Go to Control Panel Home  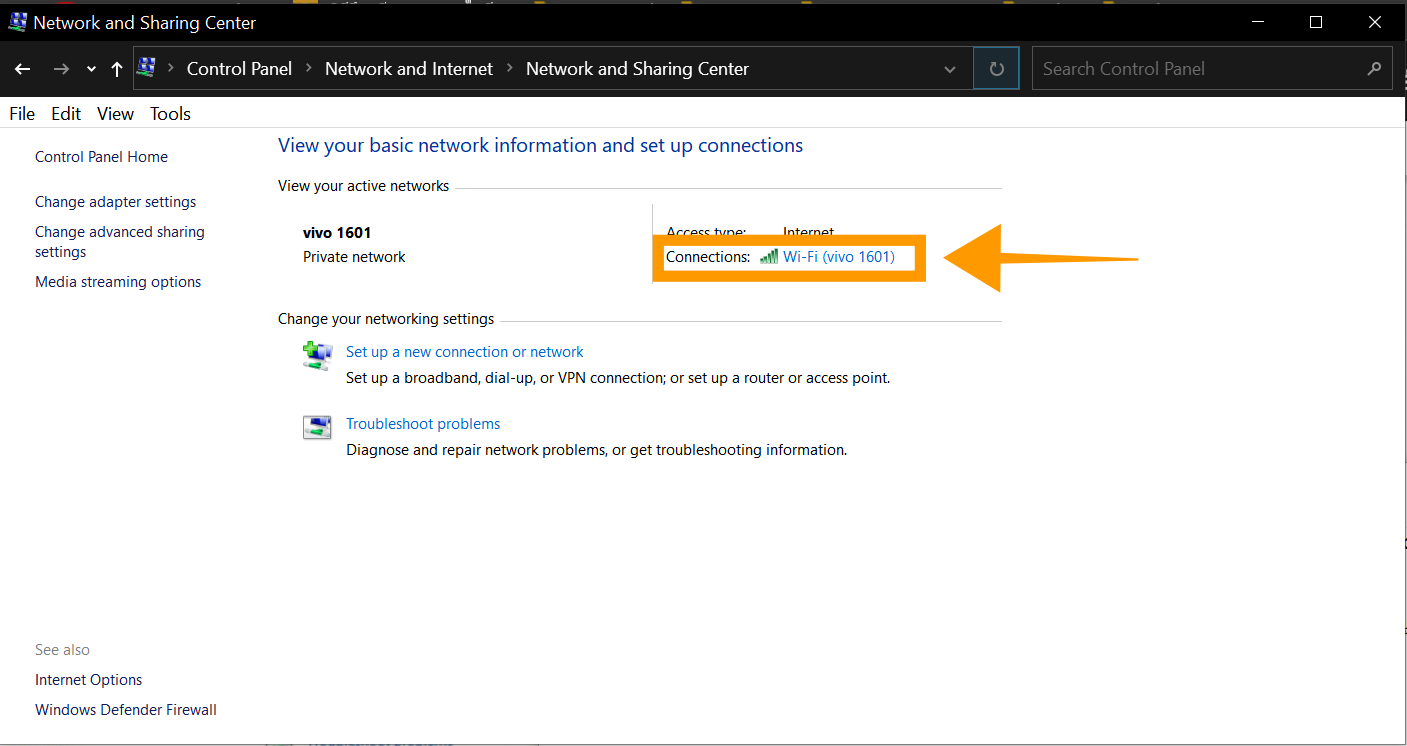coord(101,157)
